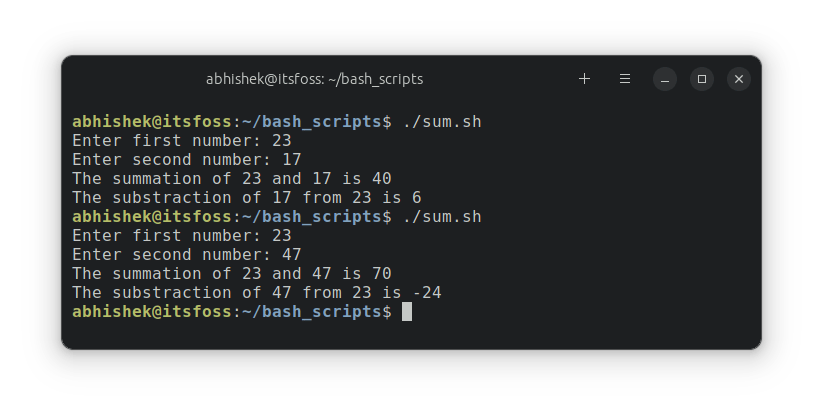Click the topmost "Enter first number: 23" line
The width and height of the screenshot is (823, 417).
coord(181,141)
